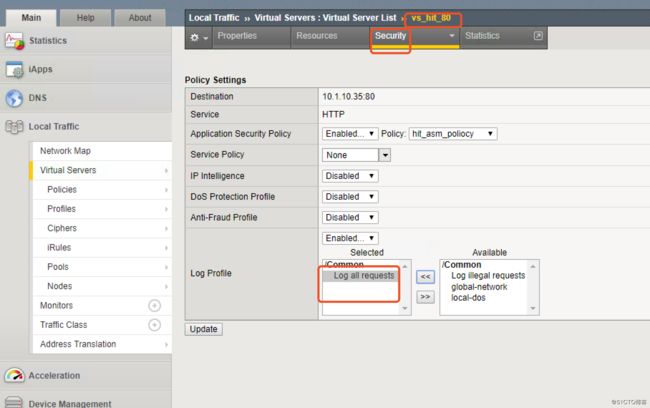The width and height of the screenshot is (650, 408).
Task: Expand the Virtual Servers submenu arrow
Action: [x=166, y=170]
